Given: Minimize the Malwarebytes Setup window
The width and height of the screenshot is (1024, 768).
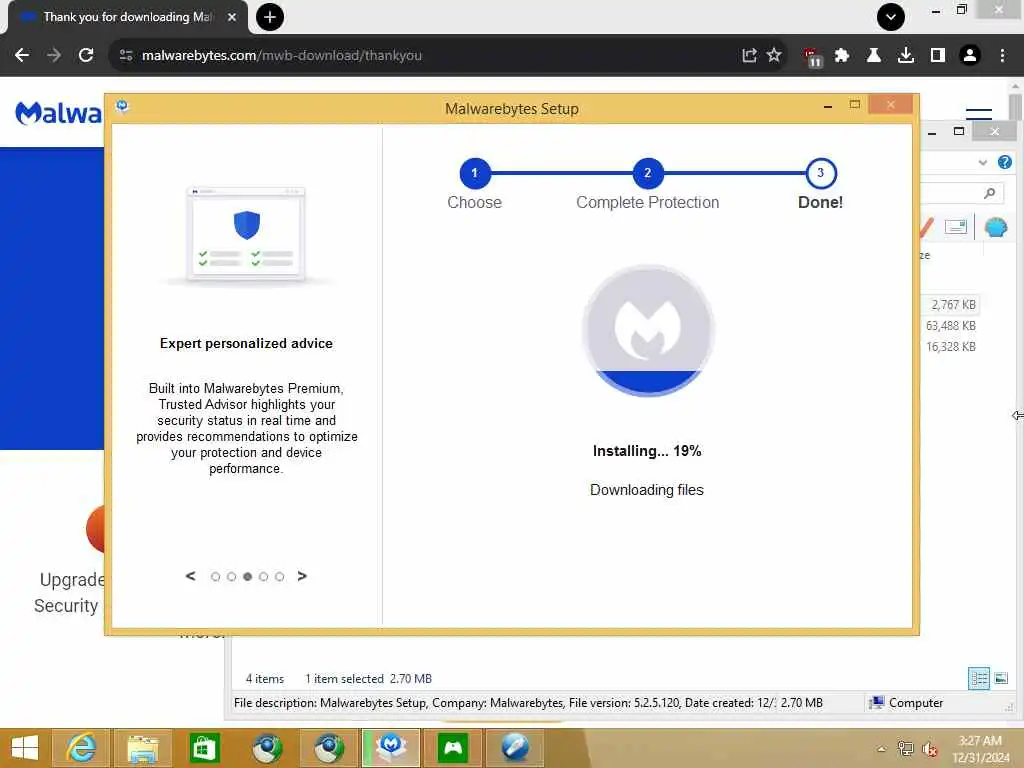Looking at the screenshot, I should [x=827, y=105].
